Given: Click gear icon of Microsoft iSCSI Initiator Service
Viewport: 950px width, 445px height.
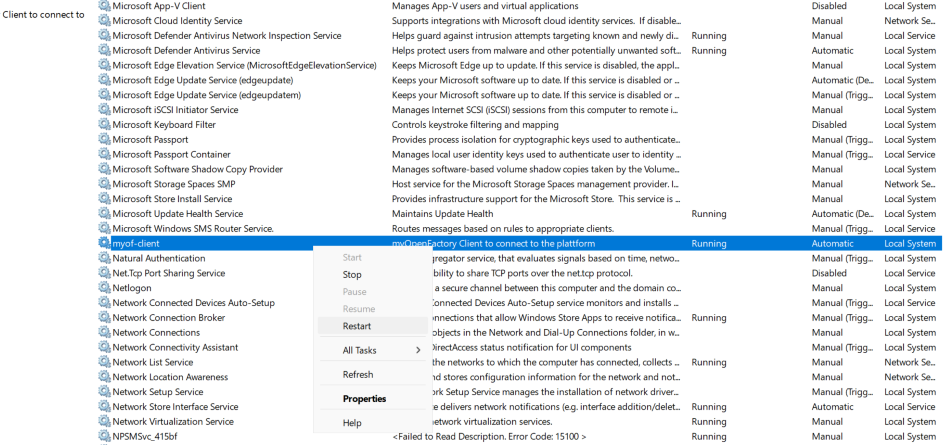Looking at the screenshot, I should 105,110.
